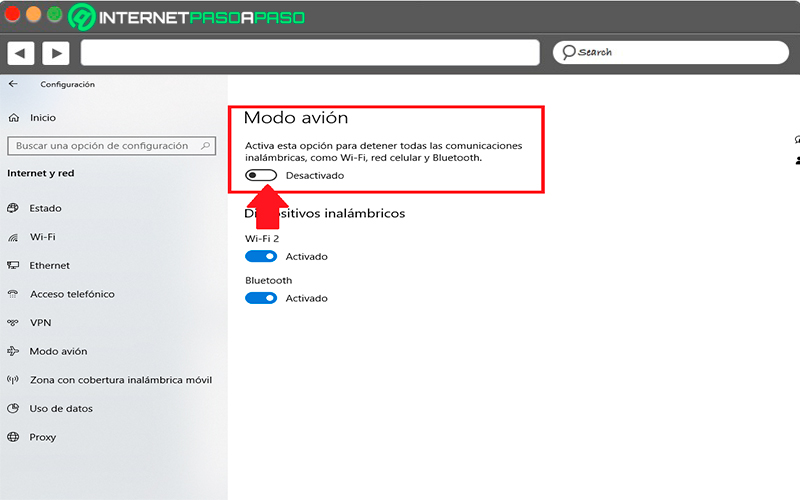Go to Wi-Fi settings in sidebar
Image resolution: width=800 pixels, height=500 pixels.
pos(43,237)
